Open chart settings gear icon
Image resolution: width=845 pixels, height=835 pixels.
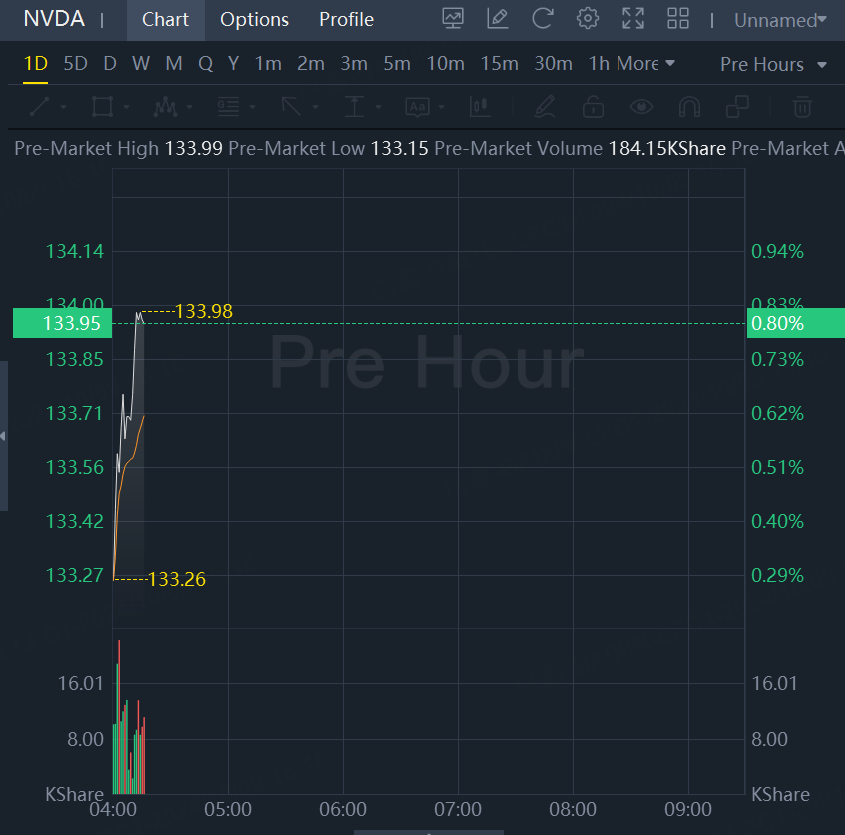[x=587, y=19]
